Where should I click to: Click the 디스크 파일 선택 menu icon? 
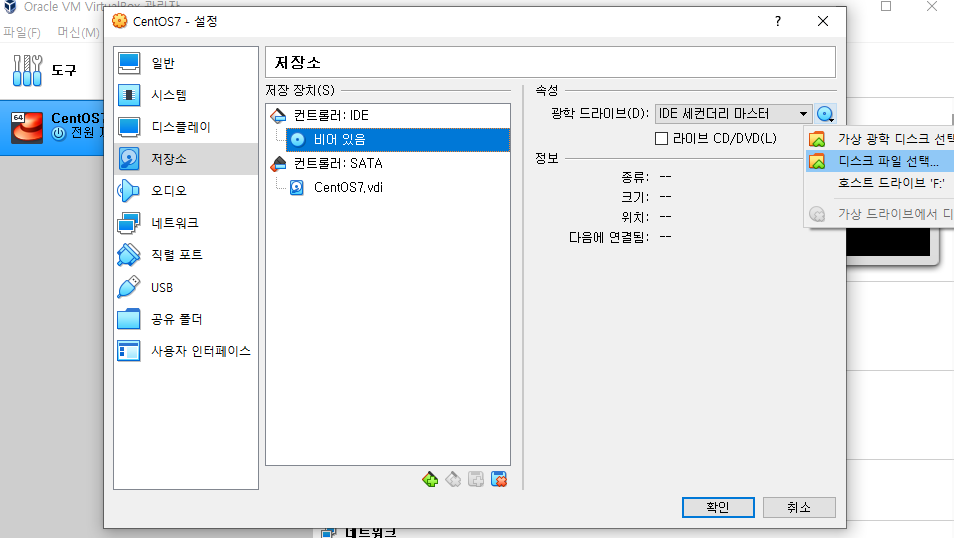(817, 161)
